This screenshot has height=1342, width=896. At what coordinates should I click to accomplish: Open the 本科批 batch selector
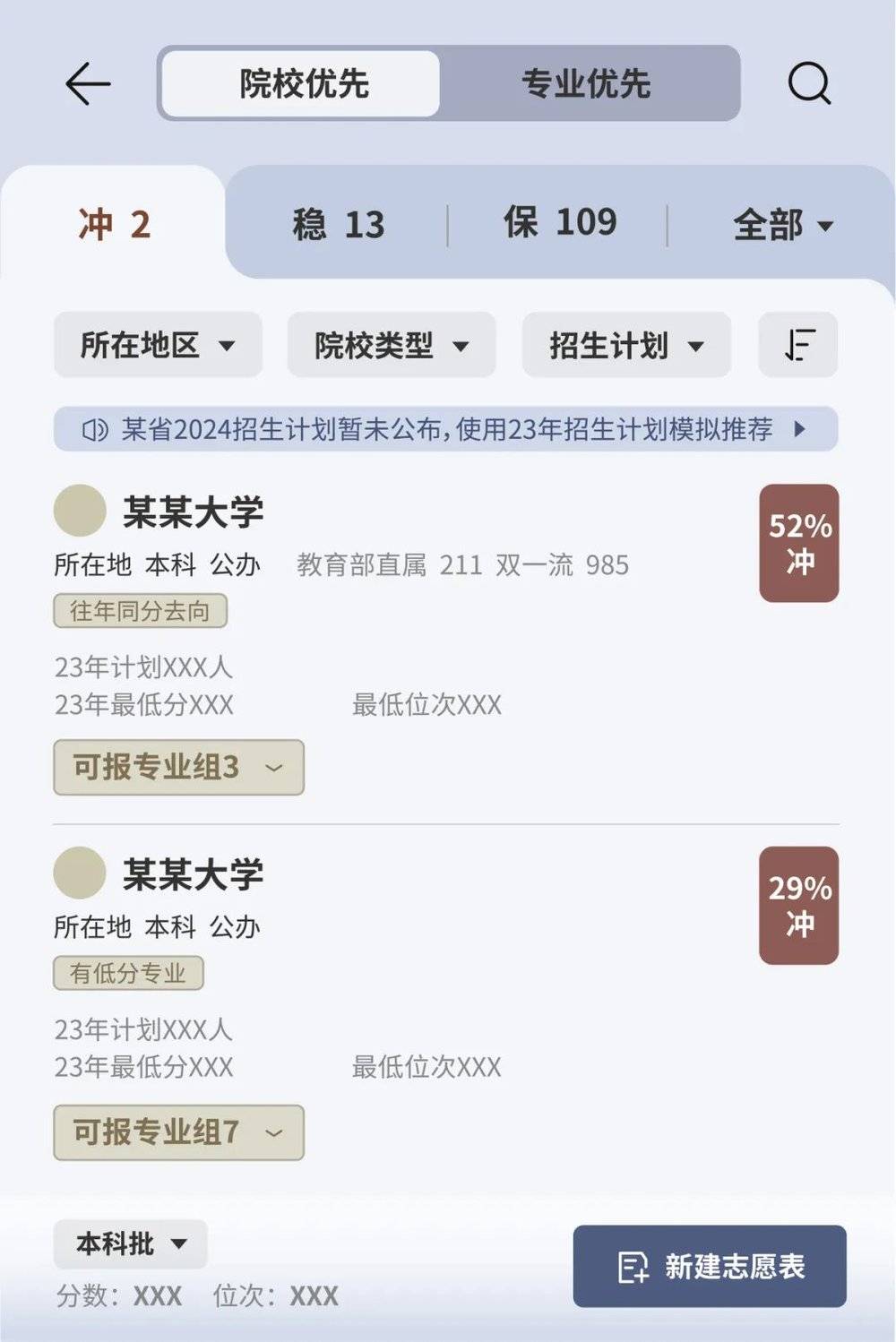pyautogui.click(x=131, y=1243)
